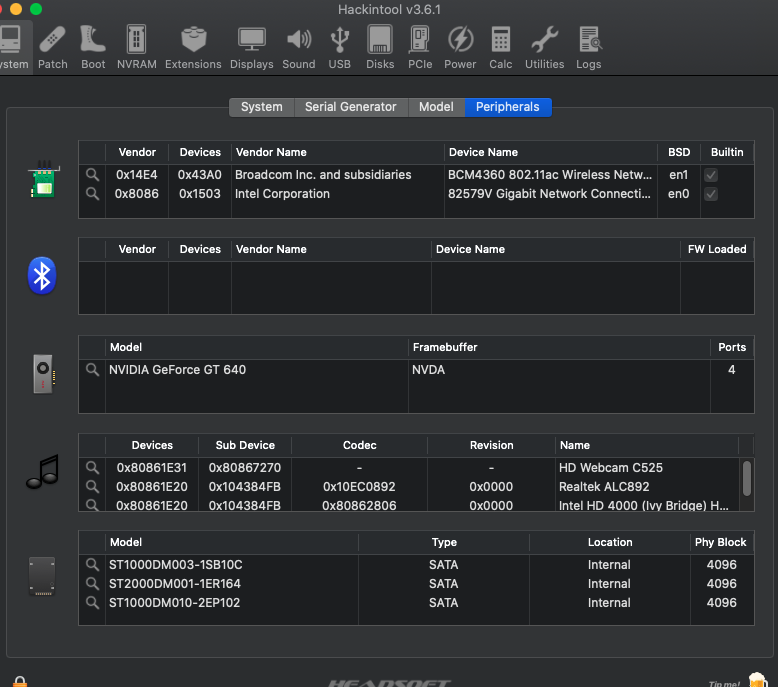Switch to the Model tab
This screenshot has height=687, width=778.
pos(436,107)
